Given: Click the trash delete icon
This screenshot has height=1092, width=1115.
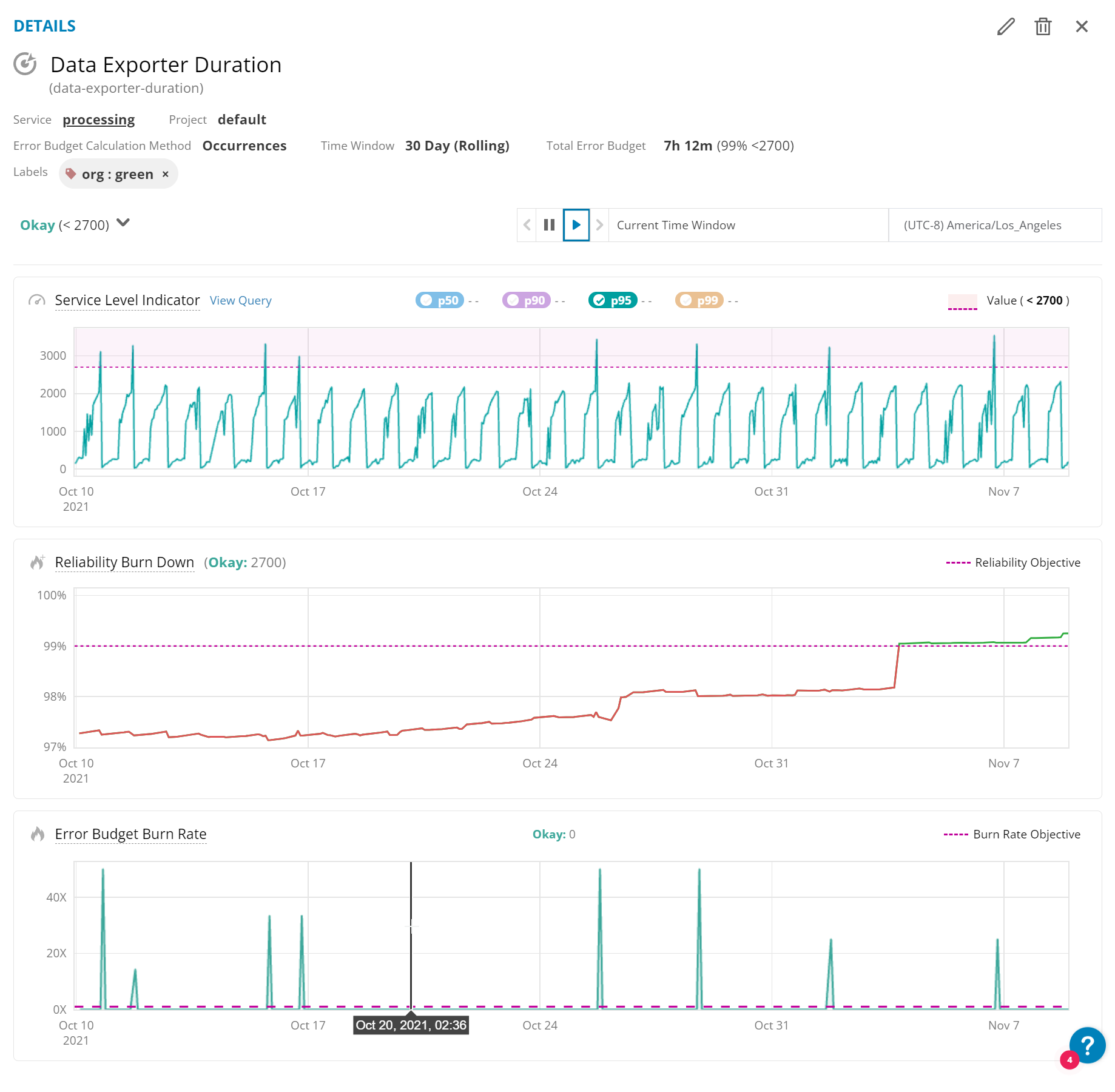Looking at the screenshot, I should coord(1043,27).
